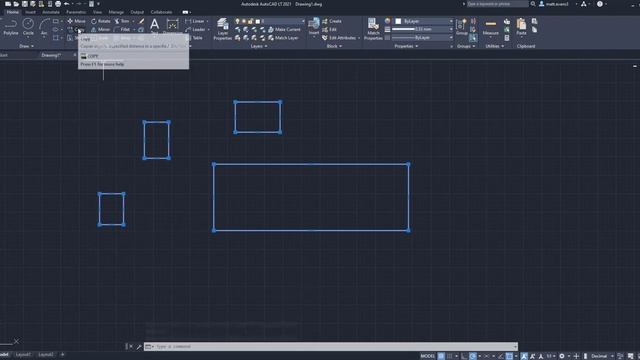Switch to the Drawing1 file tab
Image resolution: width=640 pixels, height=360 pixels.
pos(51,55)
